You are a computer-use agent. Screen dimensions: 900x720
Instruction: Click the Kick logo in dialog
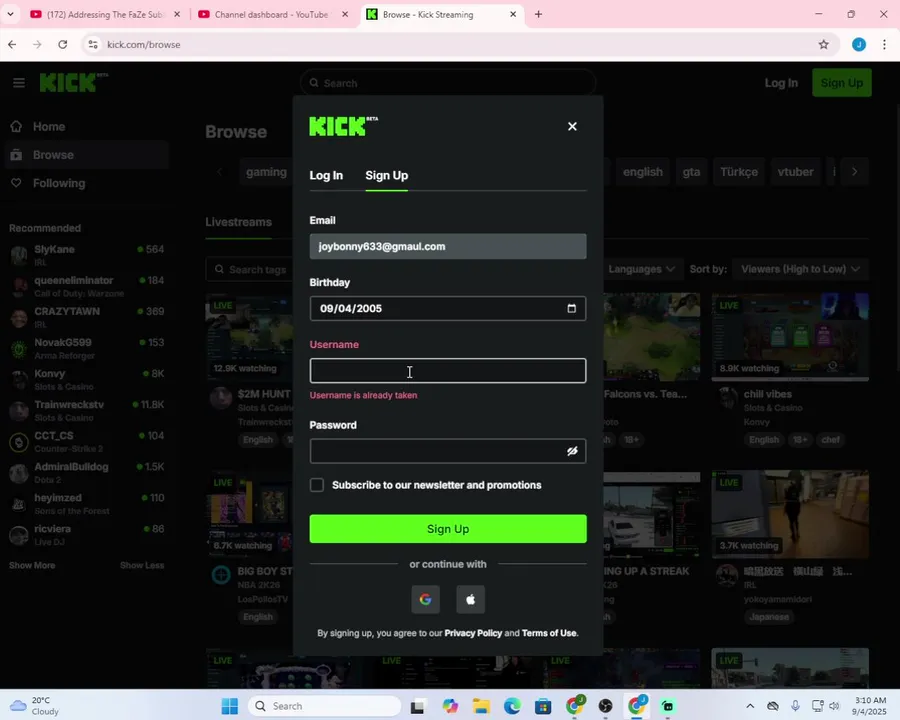[x=343, y=126]
